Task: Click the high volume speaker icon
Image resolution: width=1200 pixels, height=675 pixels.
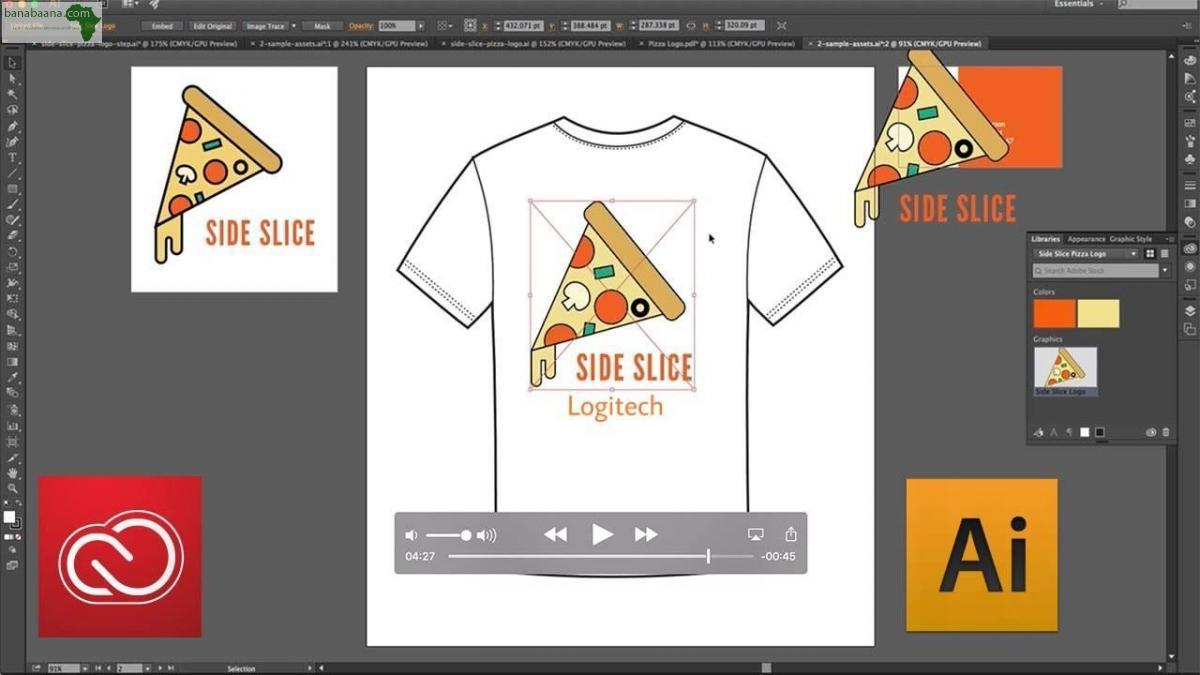Action: (487, 536)
